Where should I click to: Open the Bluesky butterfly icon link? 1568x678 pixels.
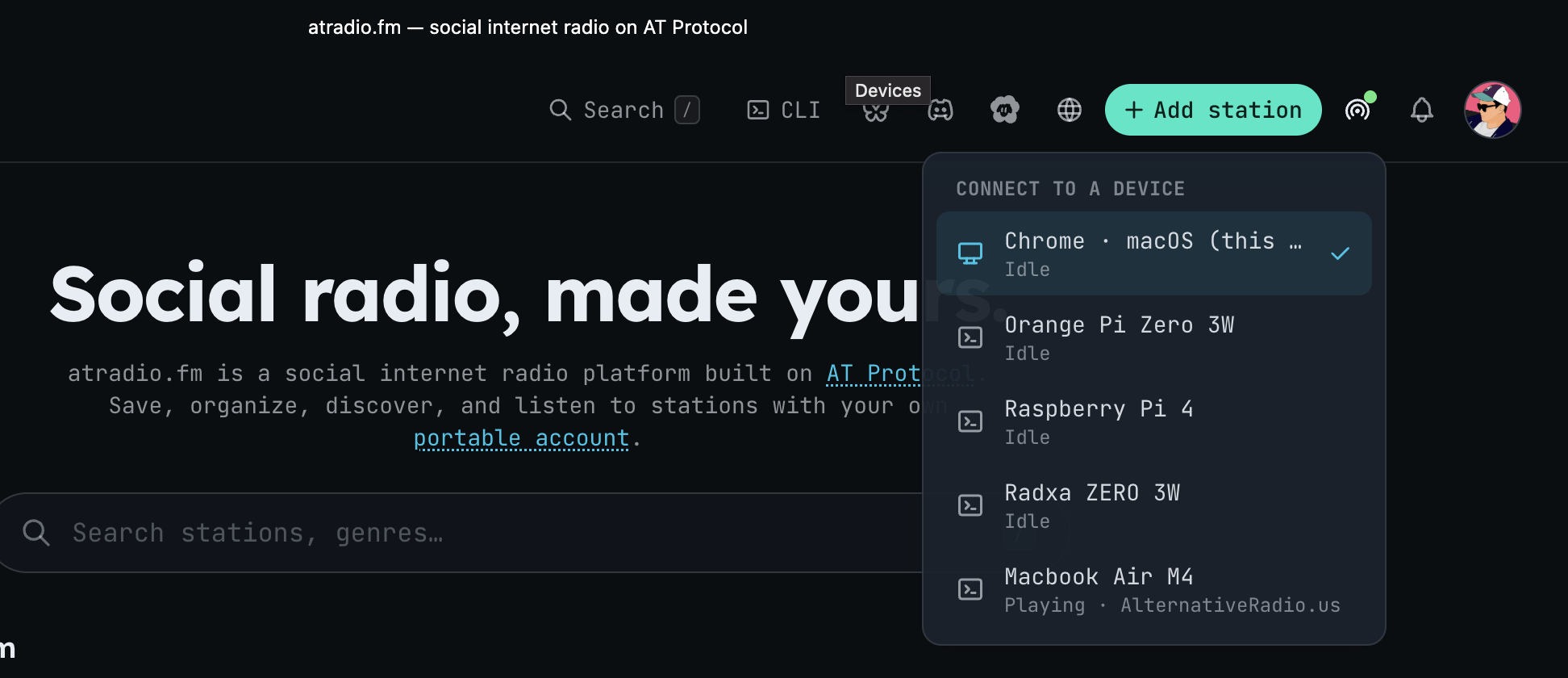coord(876,111)
